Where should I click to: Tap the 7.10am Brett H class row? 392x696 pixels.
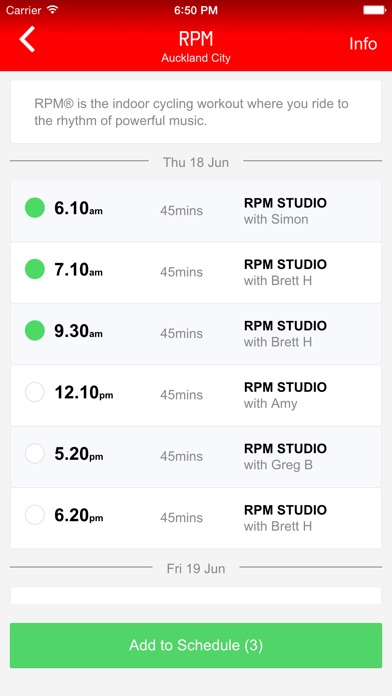point(196,273)
